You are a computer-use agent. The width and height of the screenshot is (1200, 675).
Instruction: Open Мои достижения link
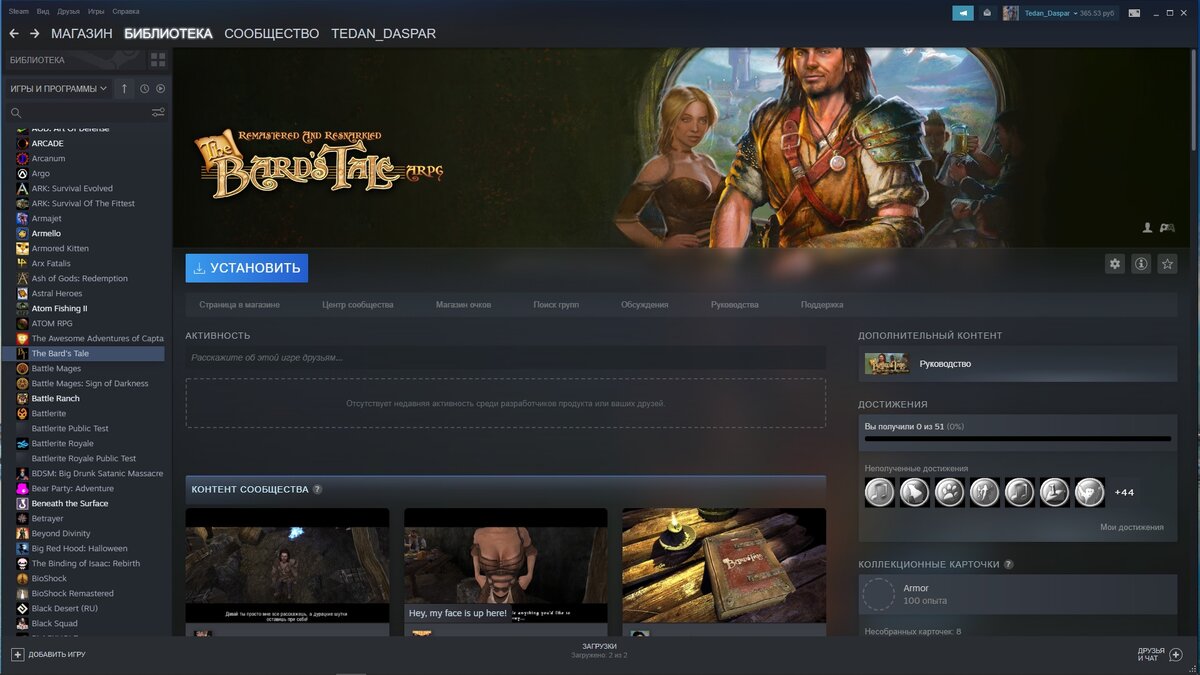click(1132, 527)
